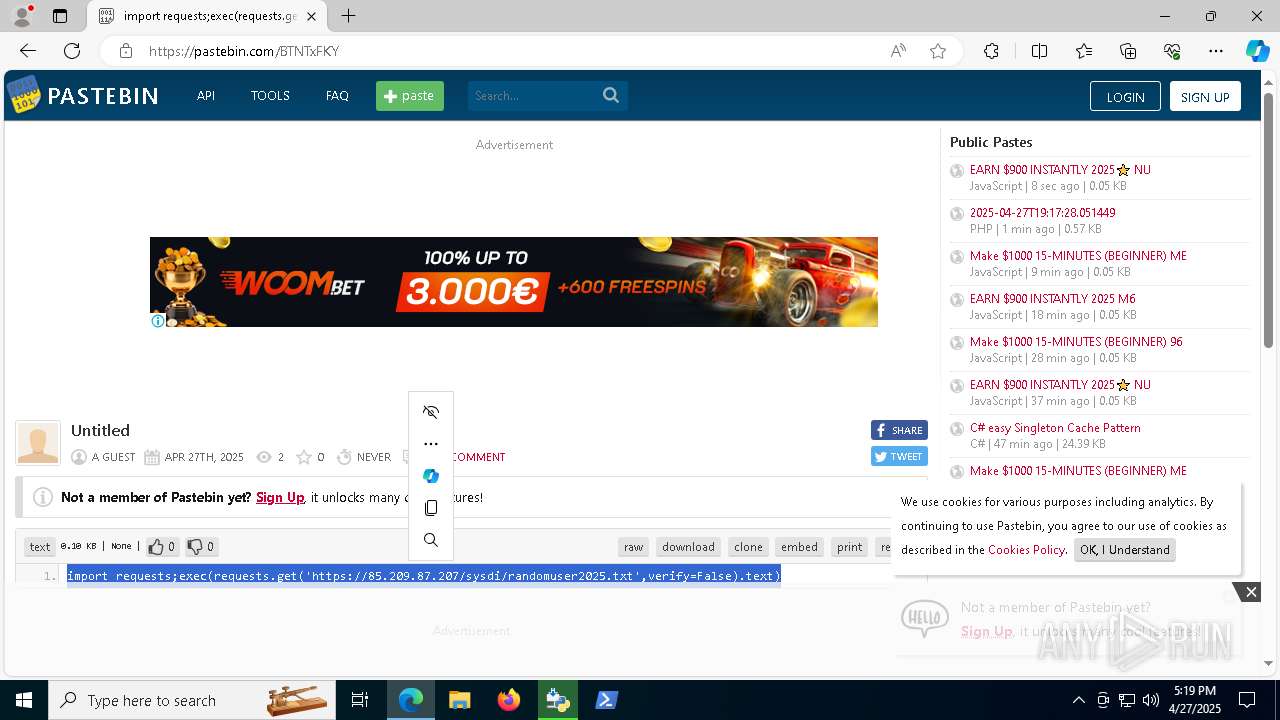
Task: Open the Collections icon
Action: [1128, 51]
